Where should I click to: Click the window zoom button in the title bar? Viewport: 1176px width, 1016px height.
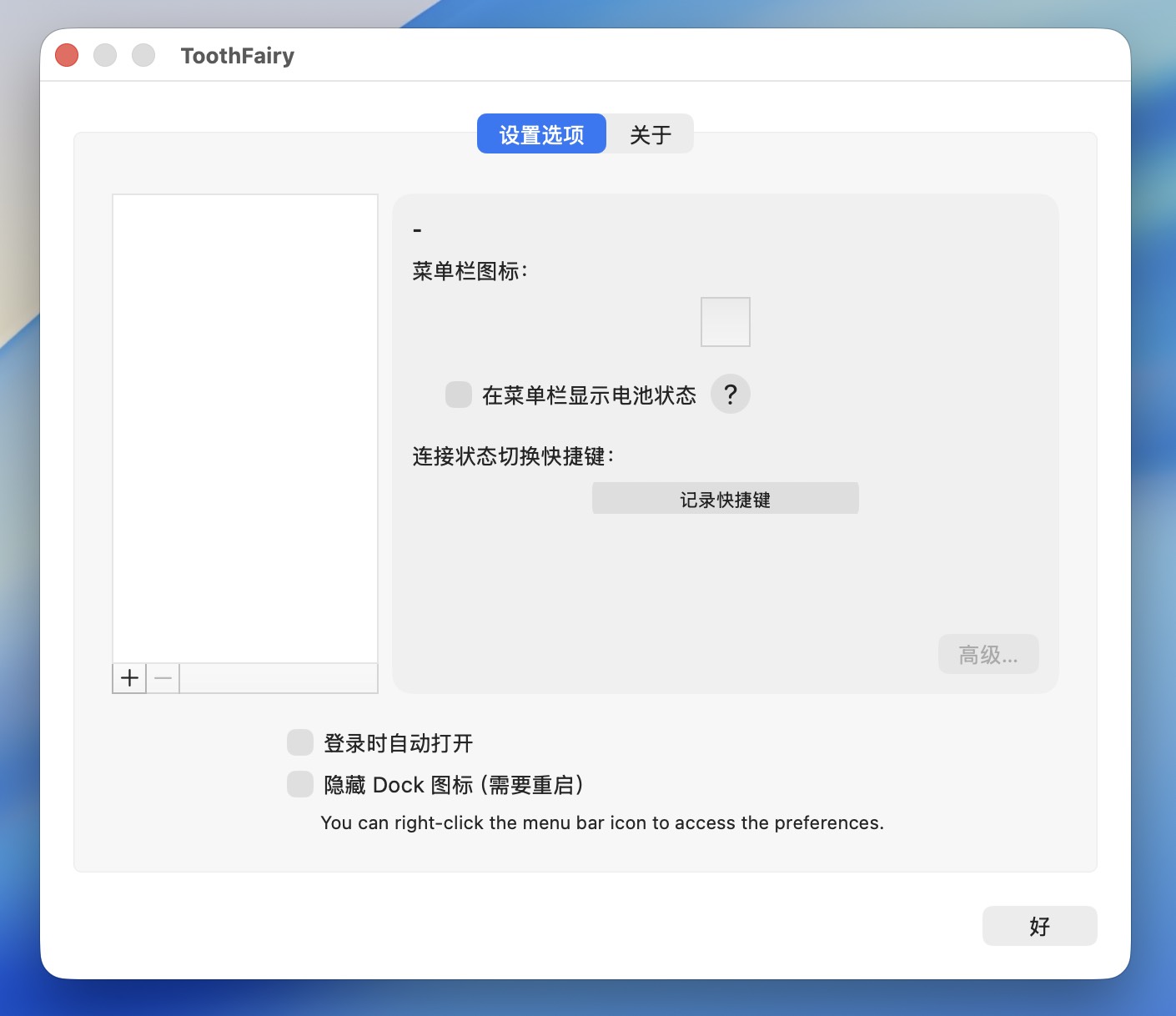[143, 56]
